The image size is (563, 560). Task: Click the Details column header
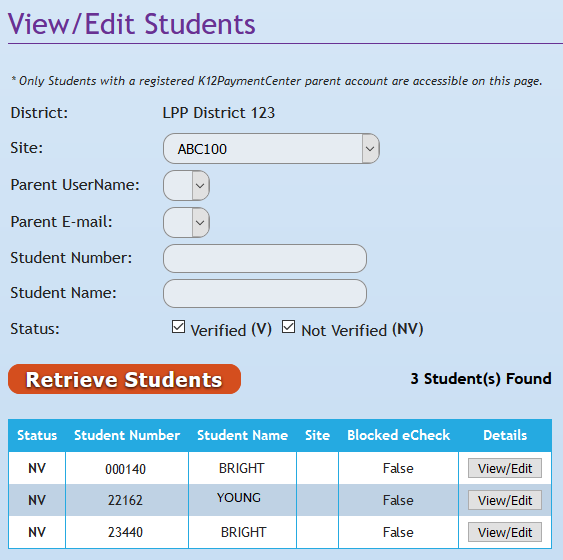click(505, 435)
